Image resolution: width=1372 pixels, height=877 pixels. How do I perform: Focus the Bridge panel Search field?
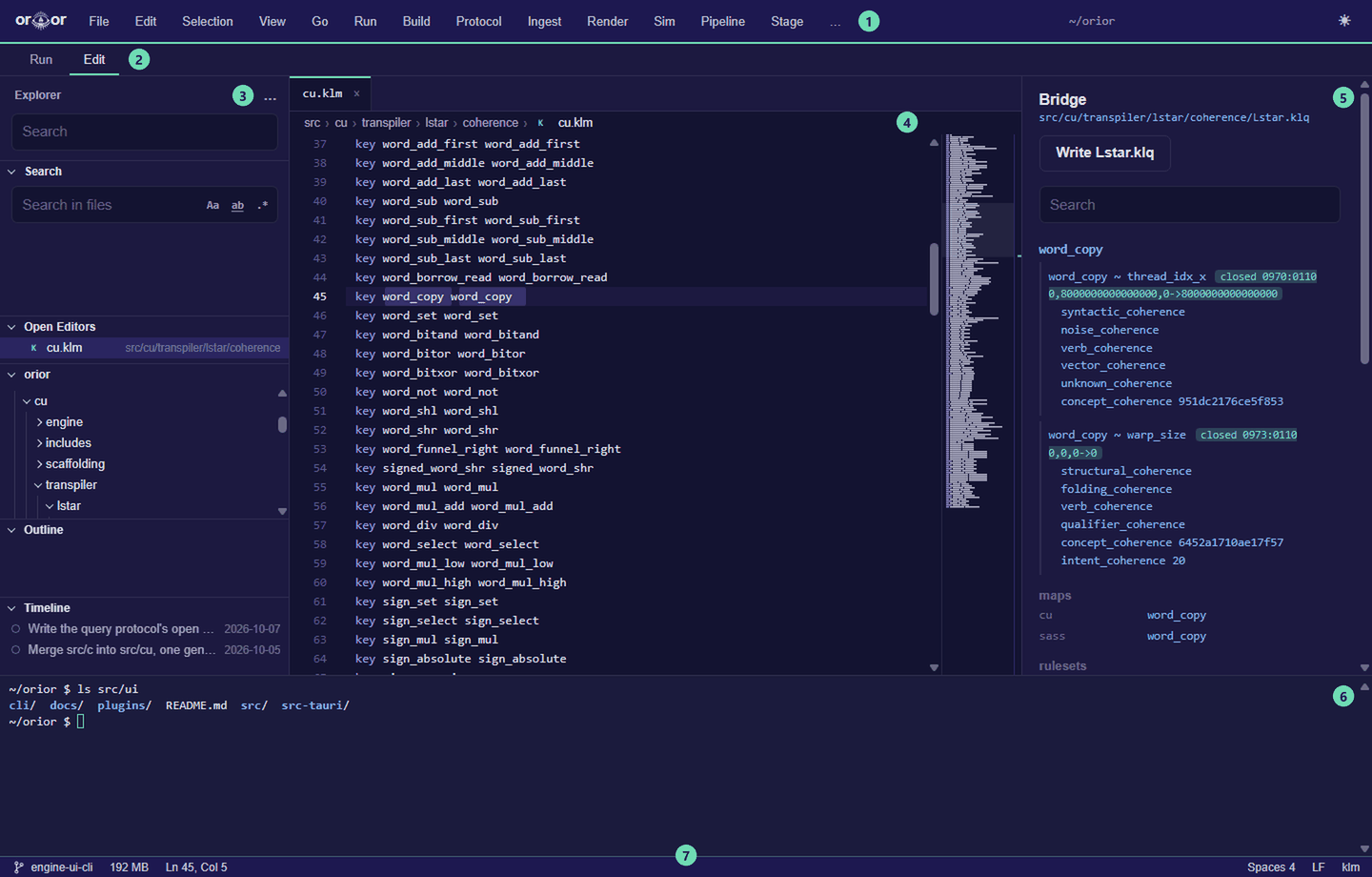pyautogui.click(x=1189, y=205)
